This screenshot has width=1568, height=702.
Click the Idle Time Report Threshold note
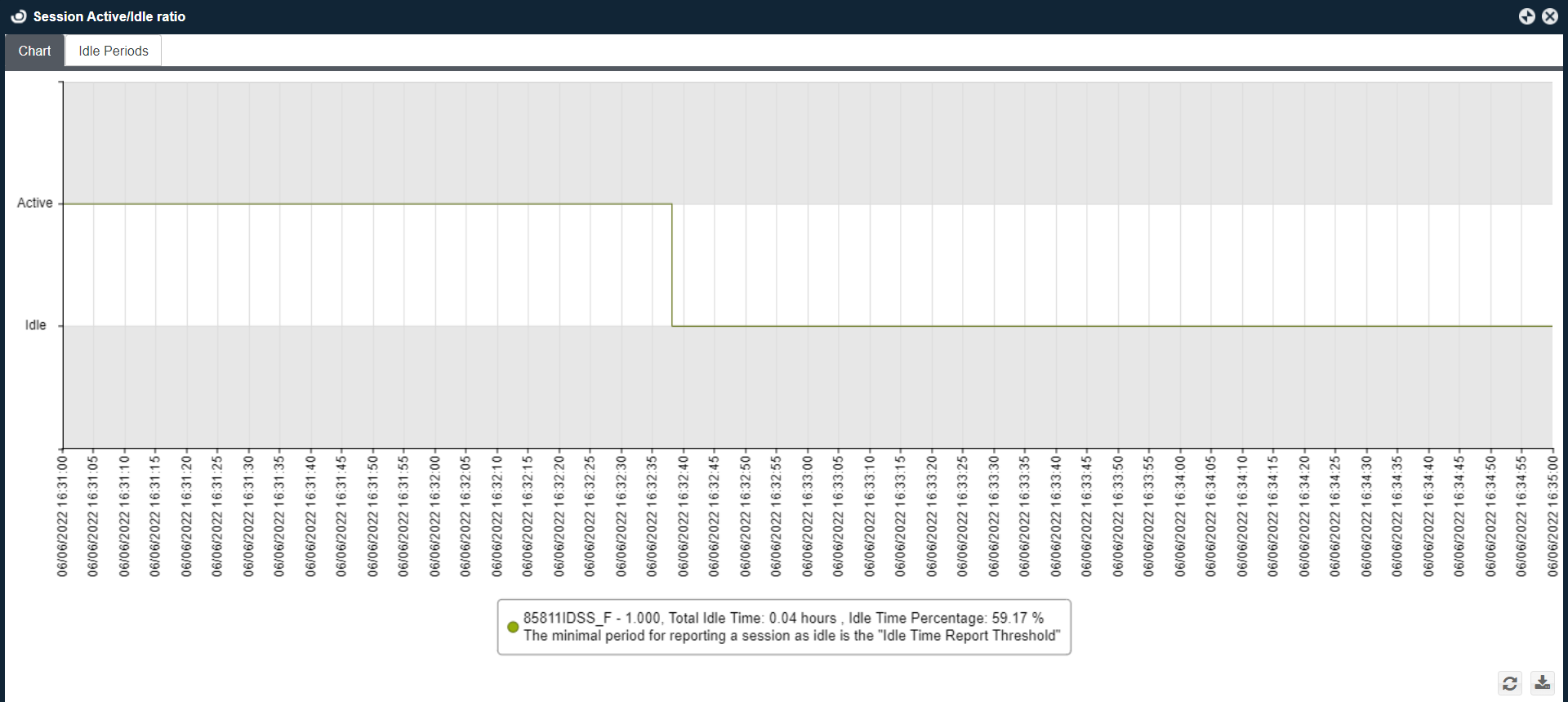pyautogui.click(x=791, y=636)
